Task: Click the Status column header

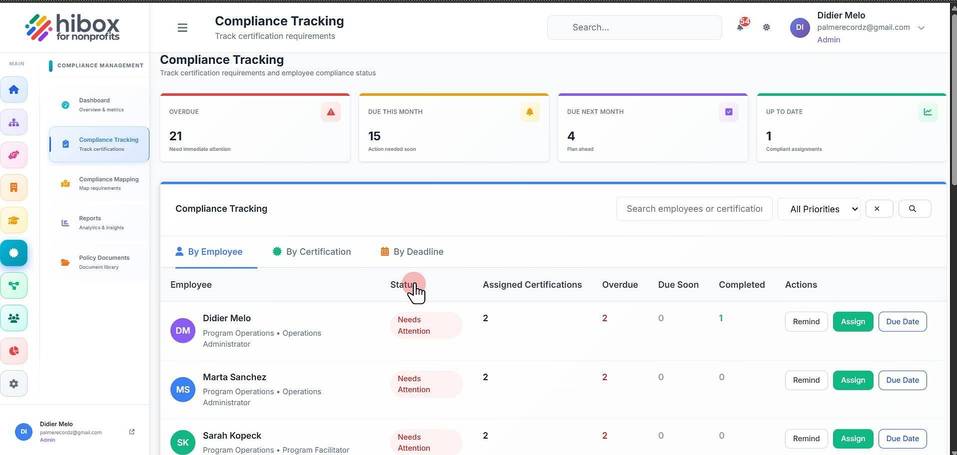Action: [403, 285]
